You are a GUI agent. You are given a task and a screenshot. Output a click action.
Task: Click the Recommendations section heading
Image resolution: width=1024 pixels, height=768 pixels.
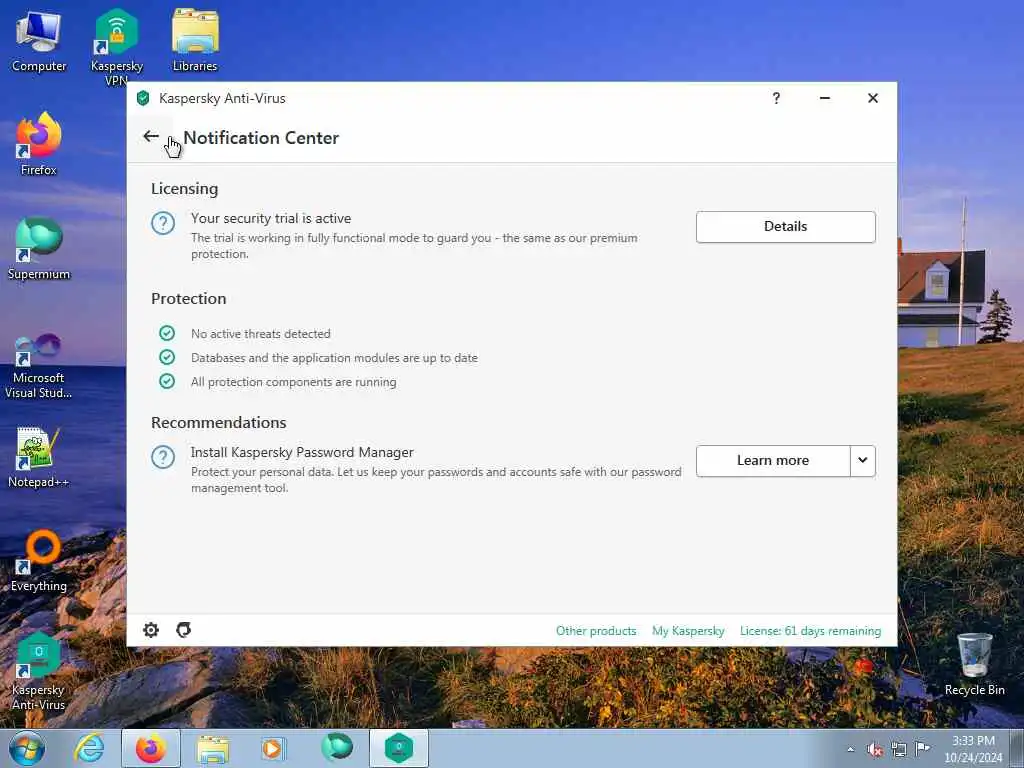coord(219,423)
